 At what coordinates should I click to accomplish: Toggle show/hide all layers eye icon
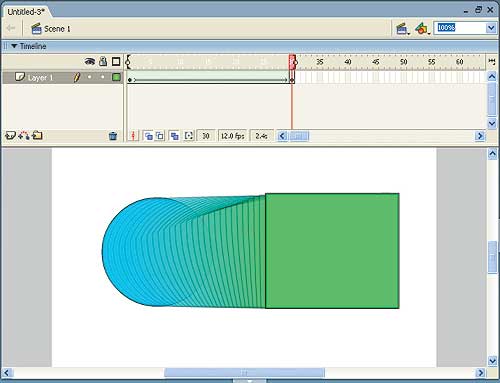click(x=90, y=61)
